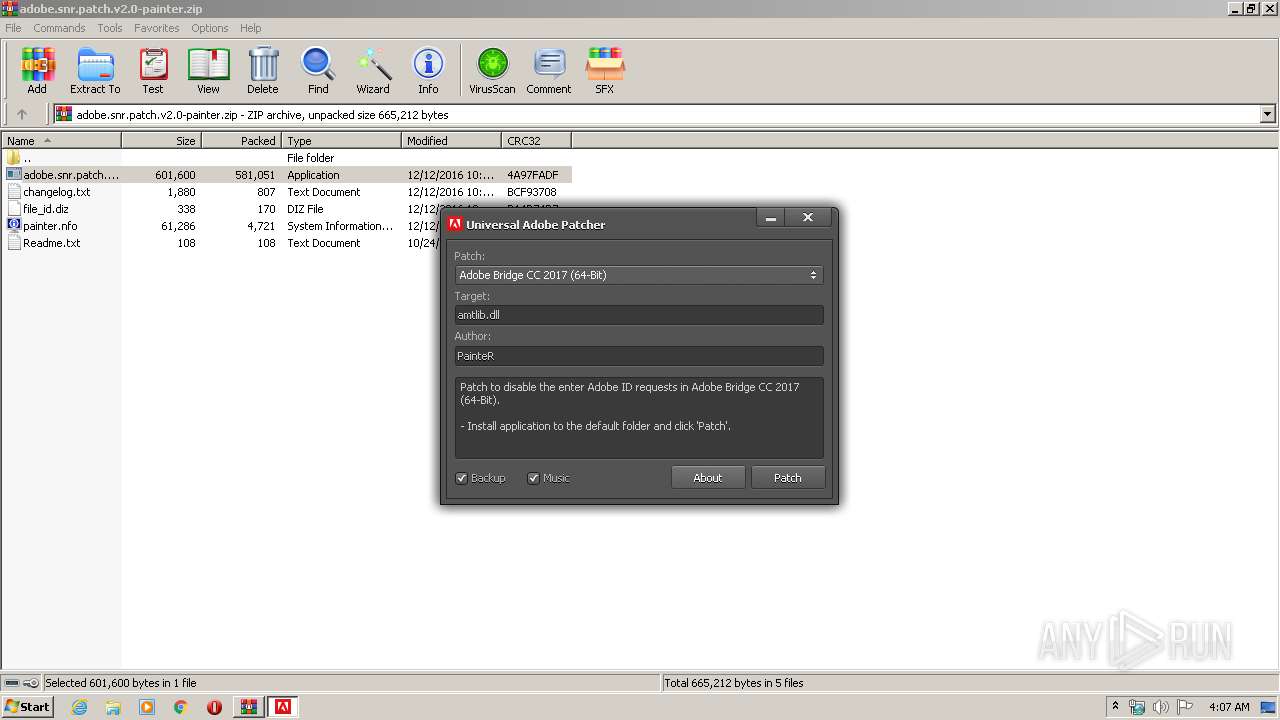Click the Author PainteR field
Image resolution: width=1280 pixels, height=720 pixels.
[x=639, y=355]
